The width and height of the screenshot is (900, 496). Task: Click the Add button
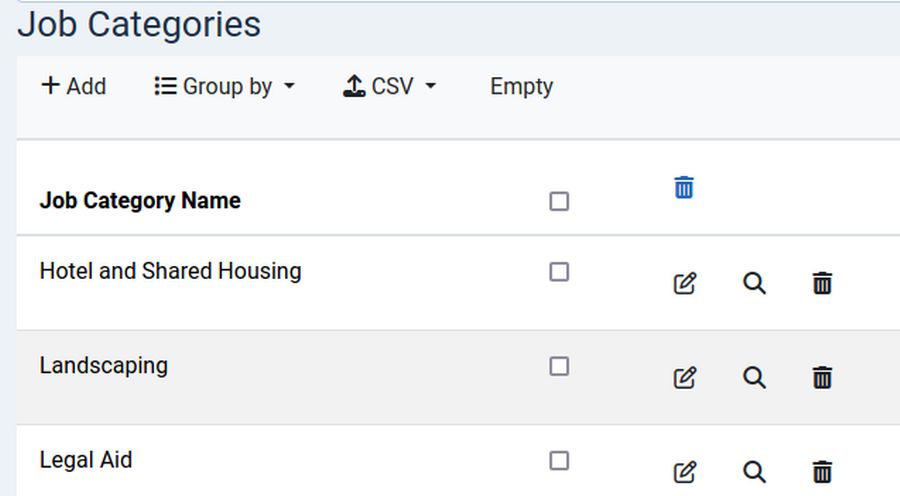[73, 87]
